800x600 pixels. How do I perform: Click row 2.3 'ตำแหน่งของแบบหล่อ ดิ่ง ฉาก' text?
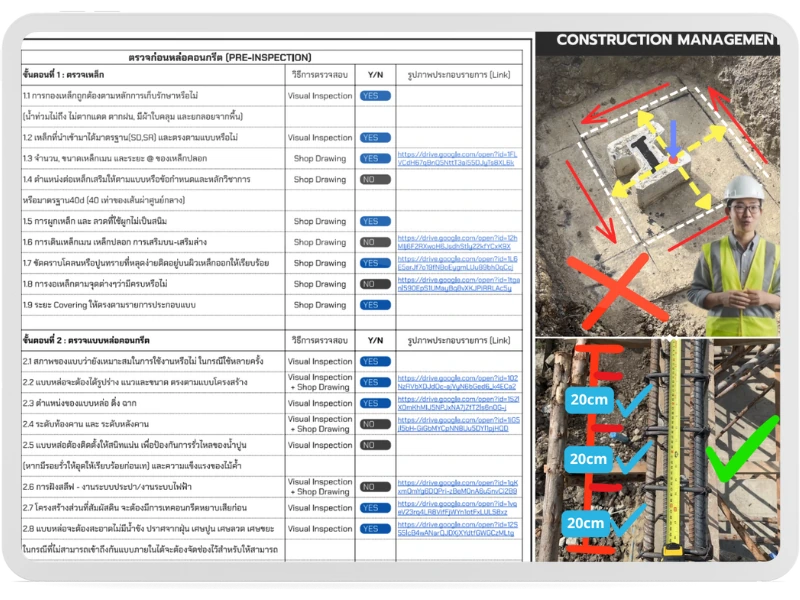point(80,404)
